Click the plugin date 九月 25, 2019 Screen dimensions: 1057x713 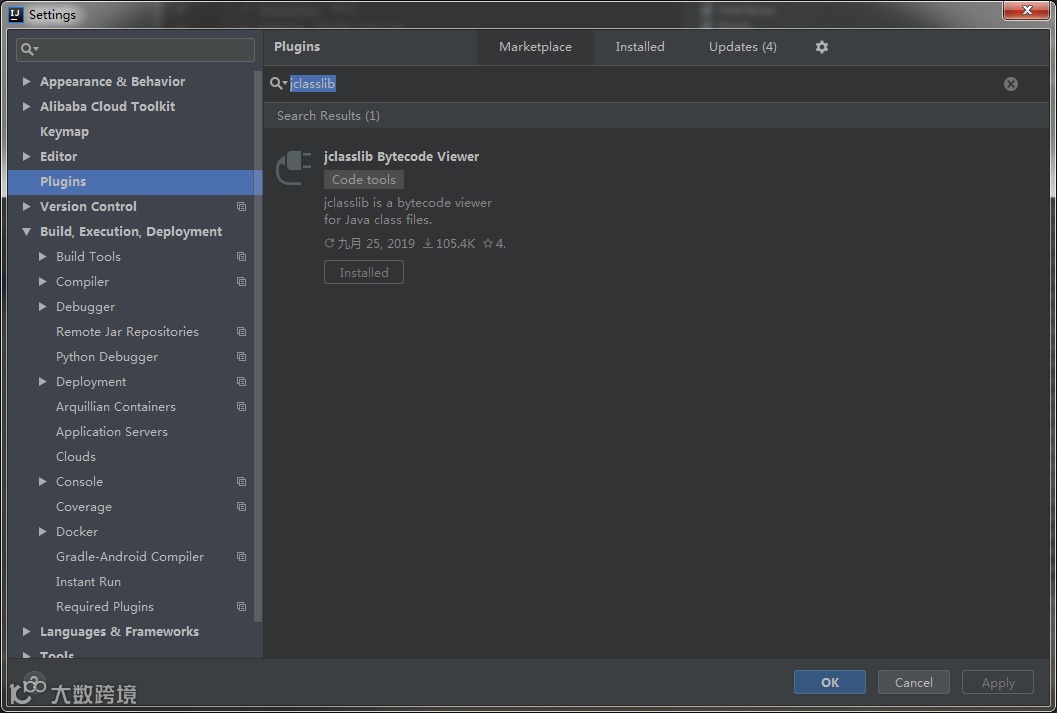pos(369,243)
